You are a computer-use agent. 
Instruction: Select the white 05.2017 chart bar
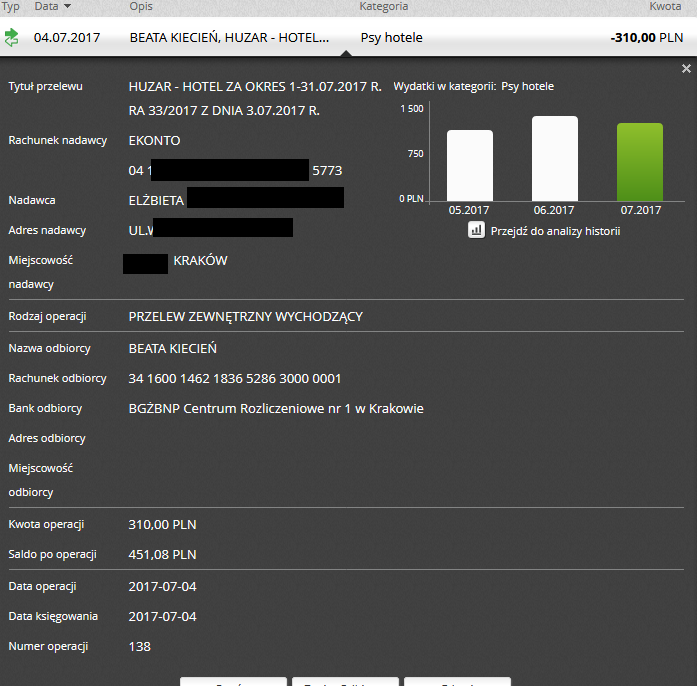pyautogui.click(x=469, y=165)
